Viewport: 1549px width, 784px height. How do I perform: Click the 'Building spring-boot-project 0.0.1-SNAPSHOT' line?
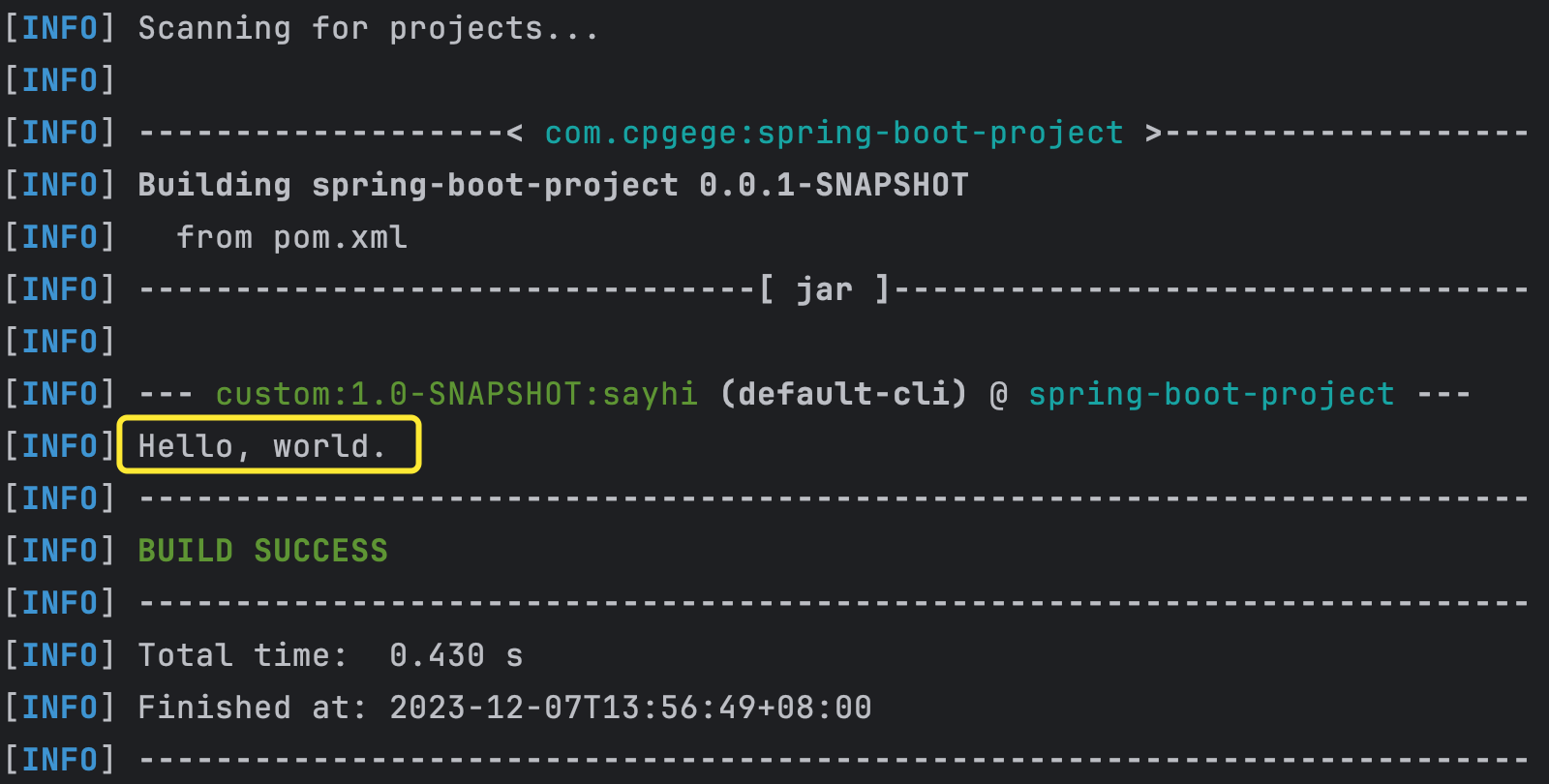pos(553,186)
